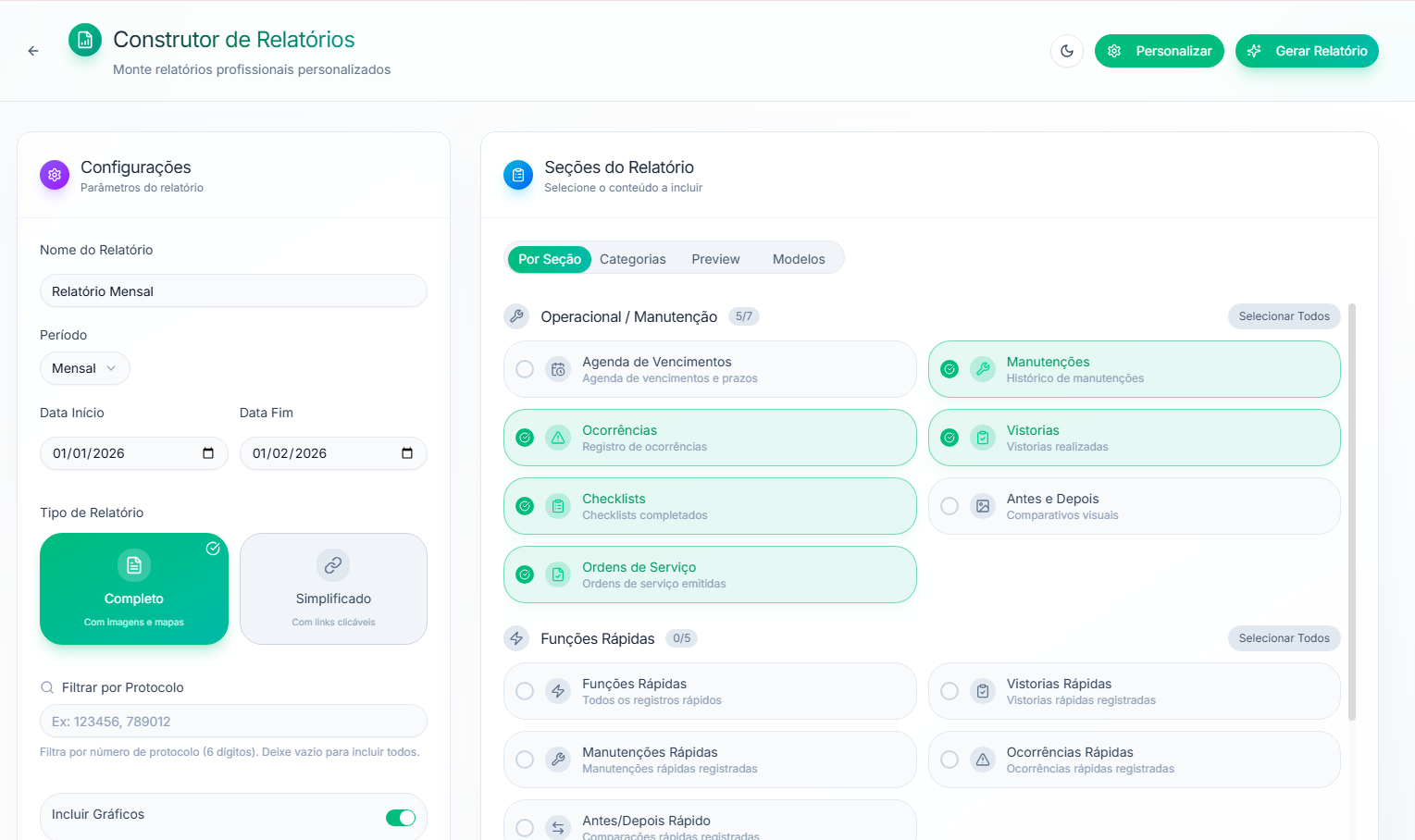Screen dimensions: 1415x840
Task: Select the Agenda de Vencimentos radio circle
Action: point(525,369)
